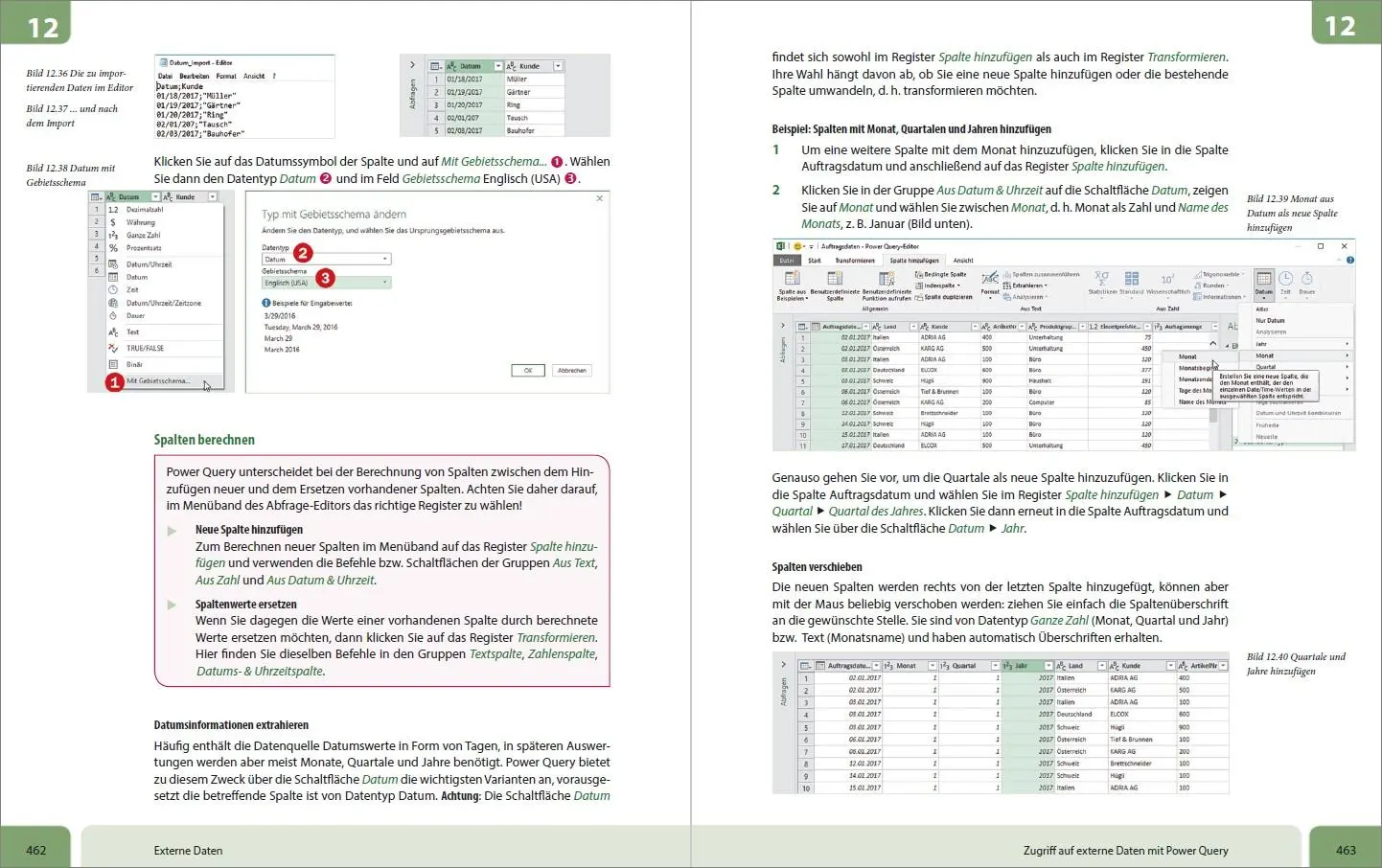The width and height of the screenshot is (1382, 868).
Task: Click Spalte duplizieren in the ribbon
Action: (x=947, y=298)
